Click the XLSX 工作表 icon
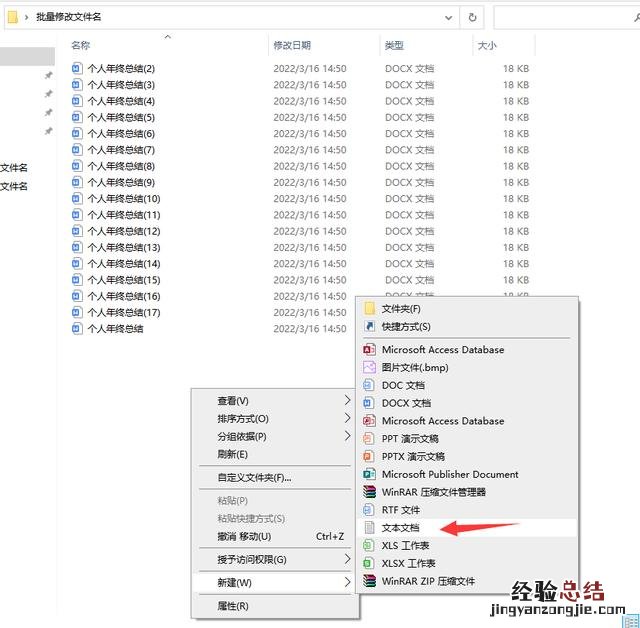The height and width of the screenshot is (628, 640). (369, 564)
